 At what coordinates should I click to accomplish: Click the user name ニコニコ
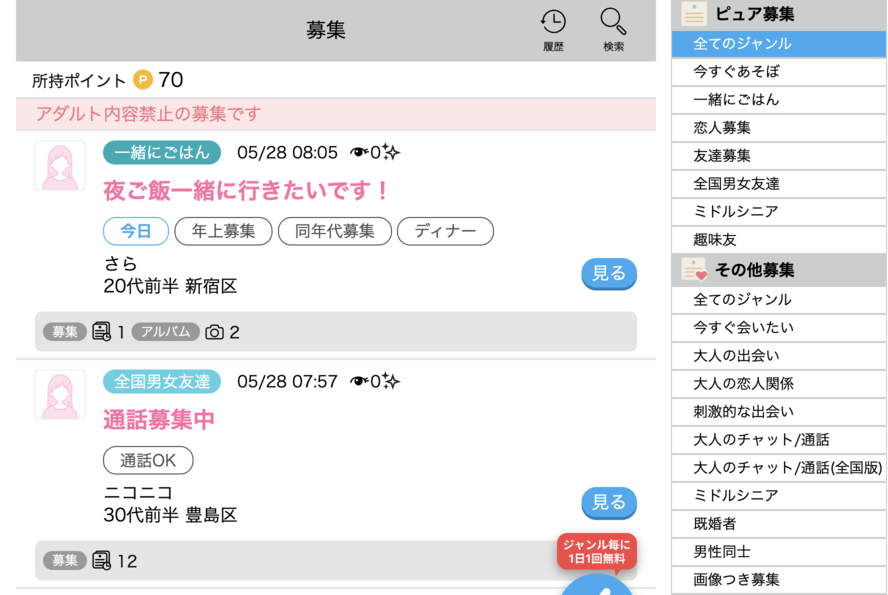(138, 493)
